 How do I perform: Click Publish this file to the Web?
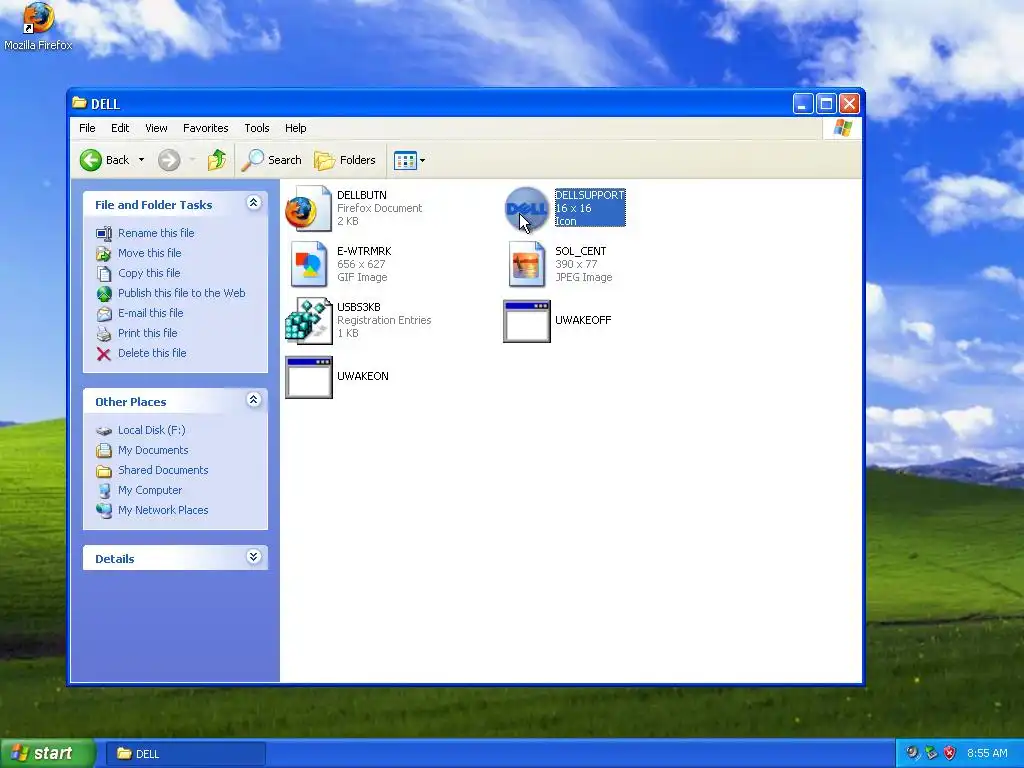[182, 293]
